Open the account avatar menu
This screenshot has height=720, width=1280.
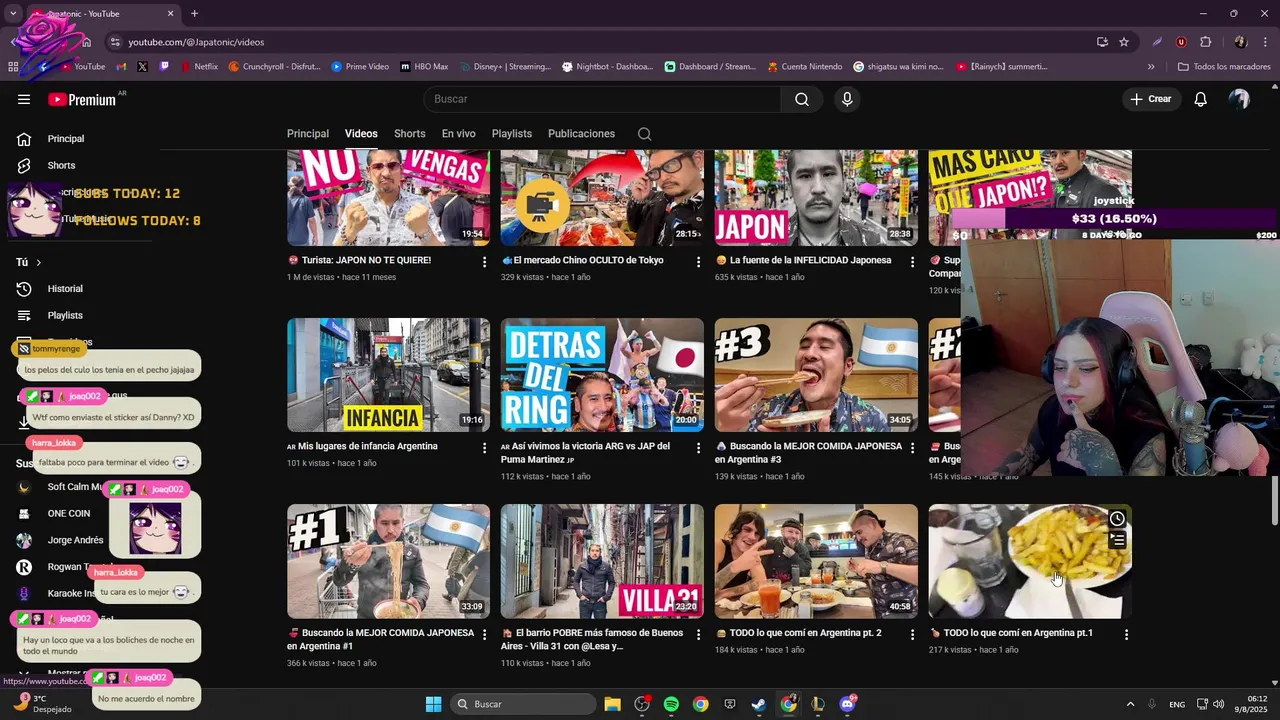tap(1239, 99)
